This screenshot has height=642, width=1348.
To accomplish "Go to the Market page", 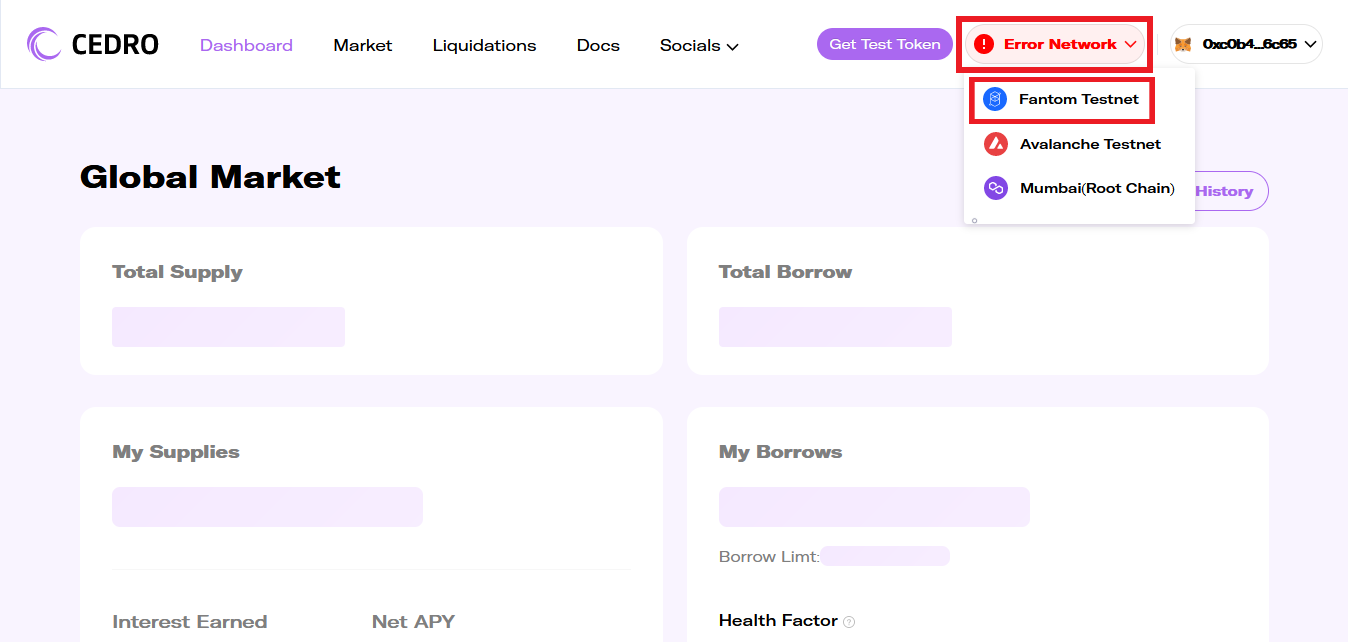I will 363,45.
